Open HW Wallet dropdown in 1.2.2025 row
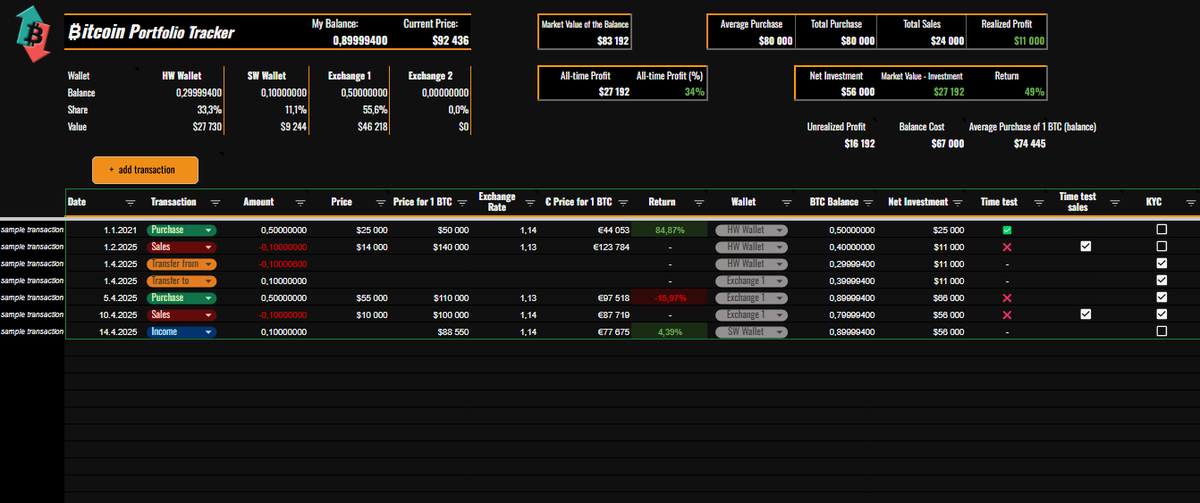The width and height of the screenshot is (1200, 503). [751, 247]
